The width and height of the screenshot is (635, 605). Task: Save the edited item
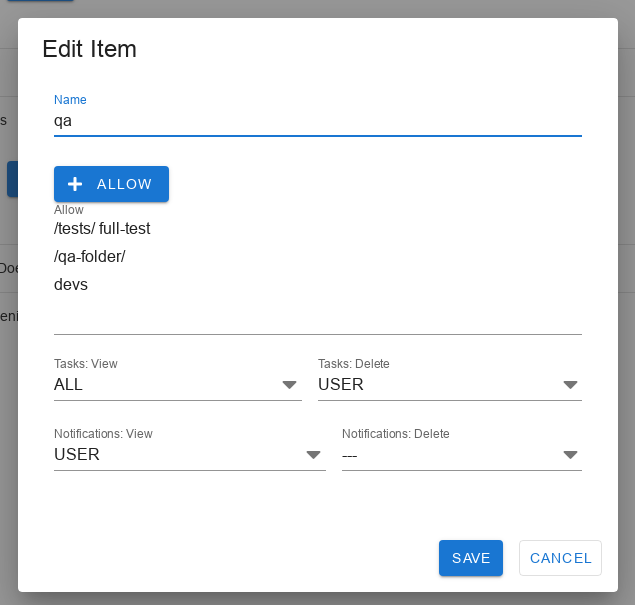point(470,558)
